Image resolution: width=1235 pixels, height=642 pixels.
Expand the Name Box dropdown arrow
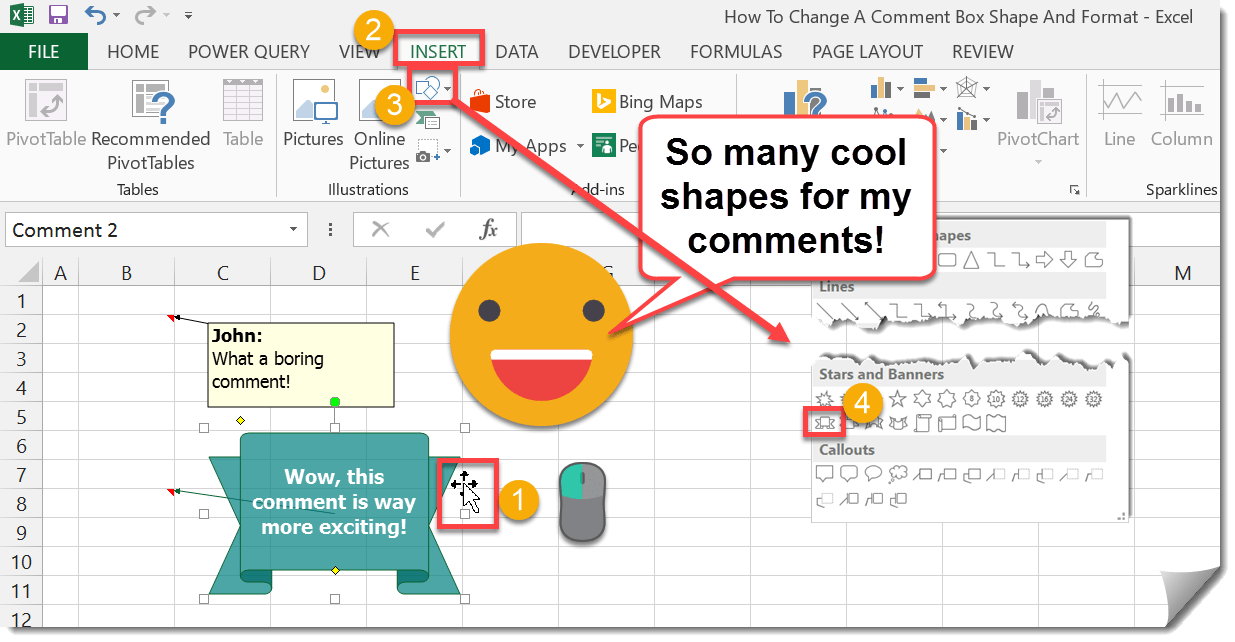293,230
